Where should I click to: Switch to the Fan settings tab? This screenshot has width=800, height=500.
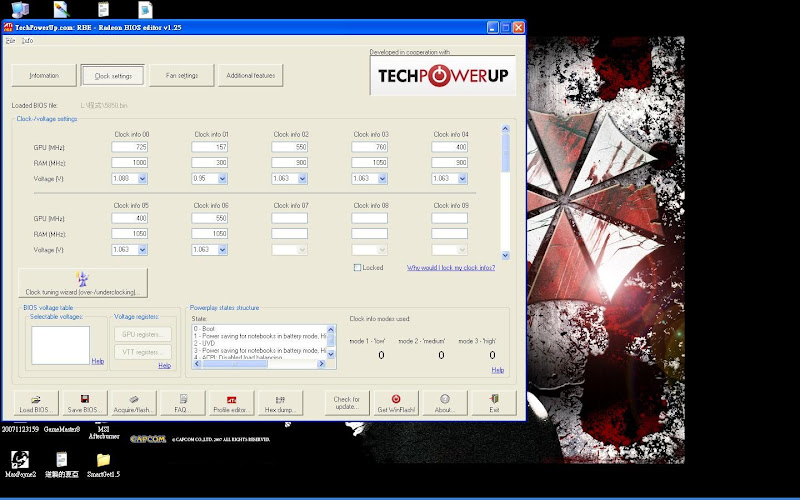coord(182,76)
